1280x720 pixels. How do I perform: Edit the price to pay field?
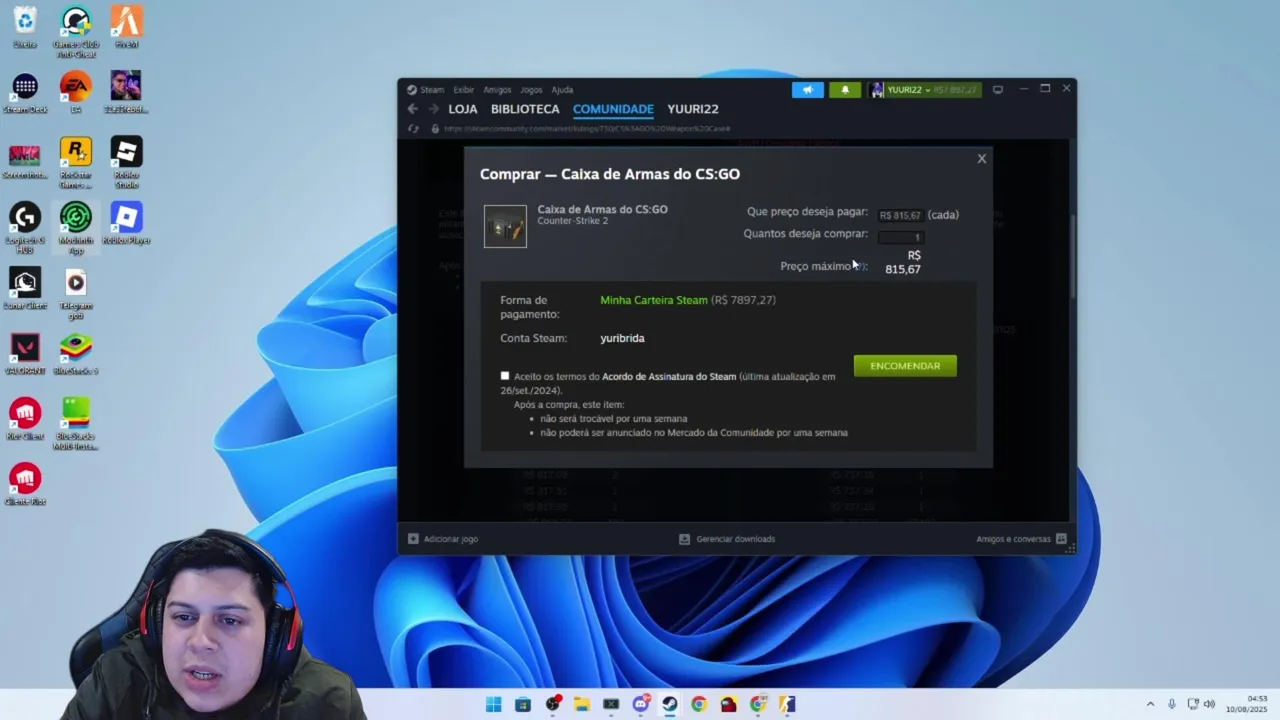(900, 215)
